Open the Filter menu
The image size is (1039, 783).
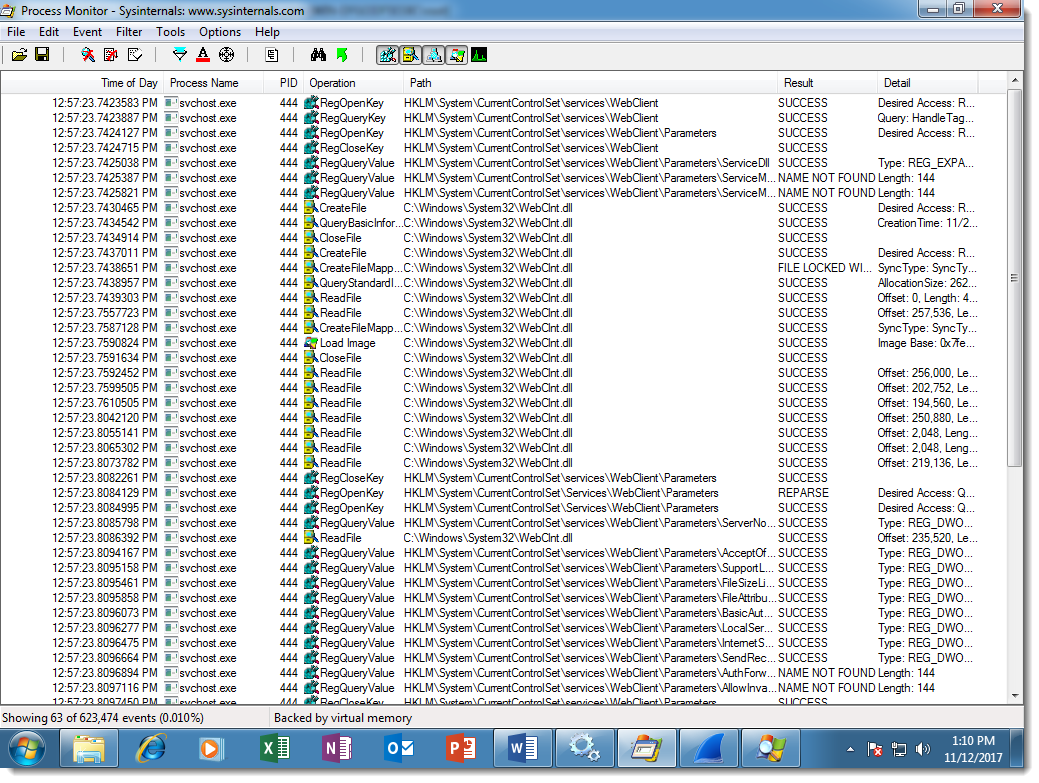pos(129,32)
